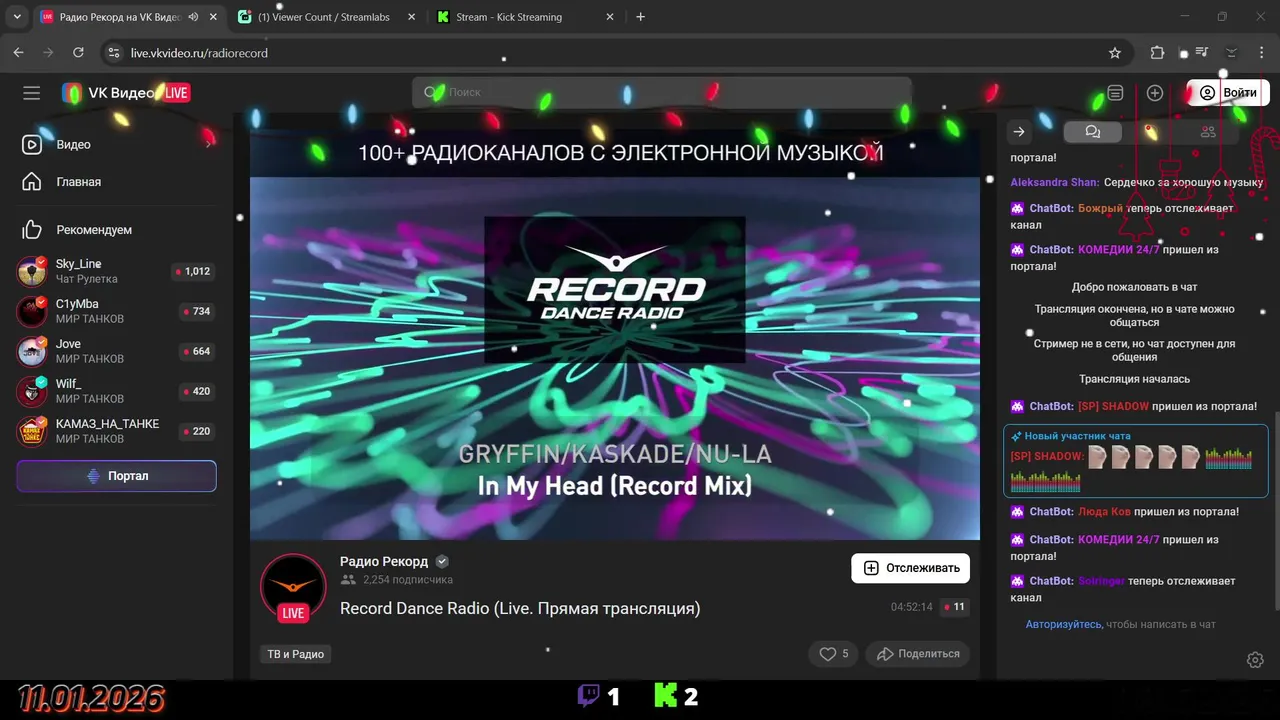Bookmark this page with star icon
The image size is (1280, 720).
point(1115,53)
